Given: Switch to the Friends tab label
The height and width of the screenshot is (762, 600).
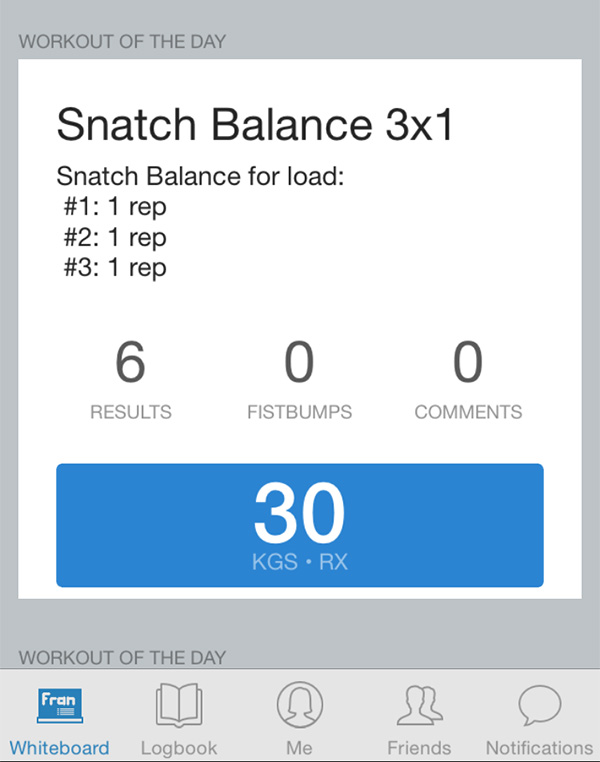Looking at the screenshot, I should coord(419,747).
